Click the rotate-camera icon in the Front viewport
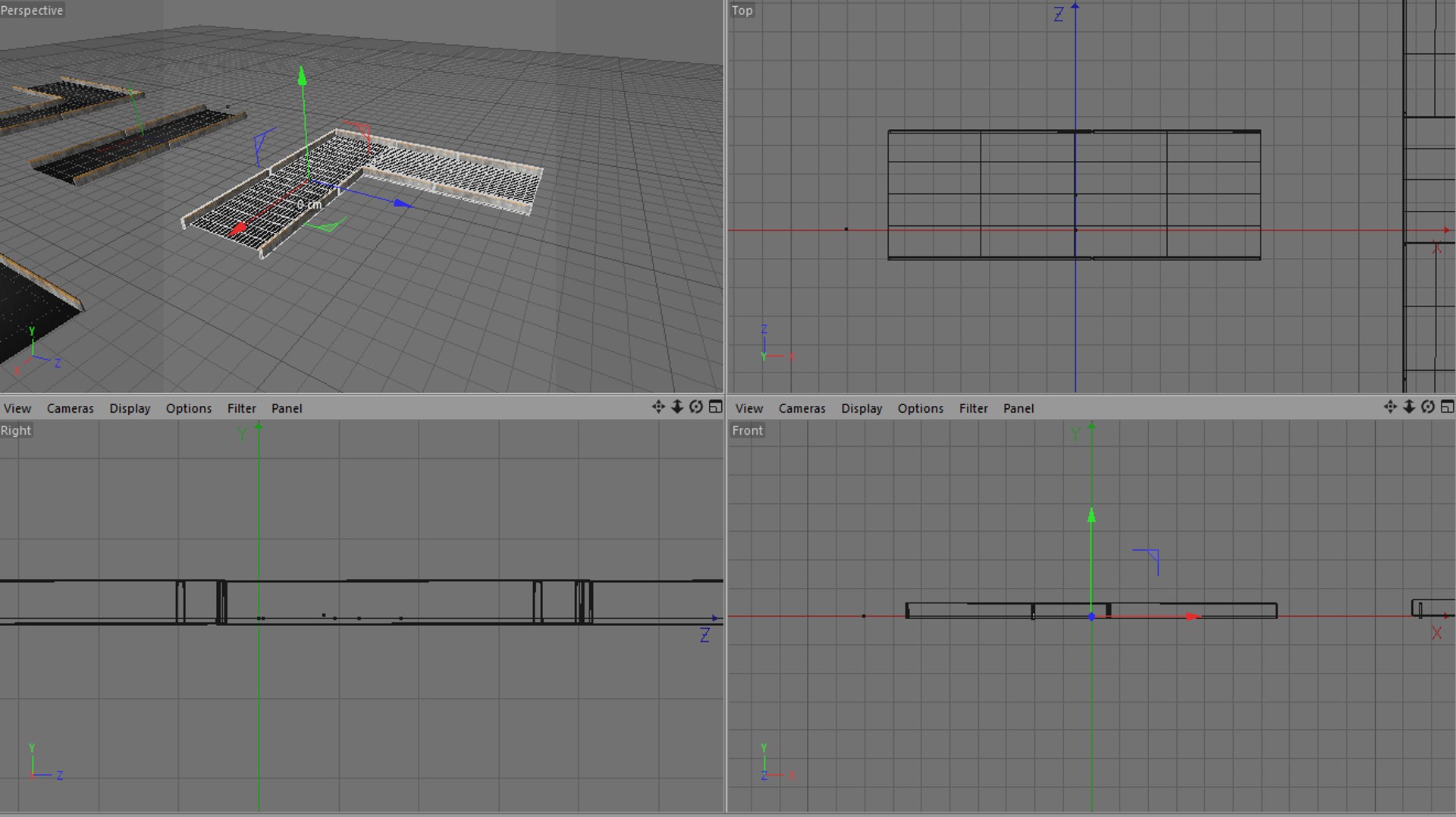The image size is (1456, 817). (1428, 407)
